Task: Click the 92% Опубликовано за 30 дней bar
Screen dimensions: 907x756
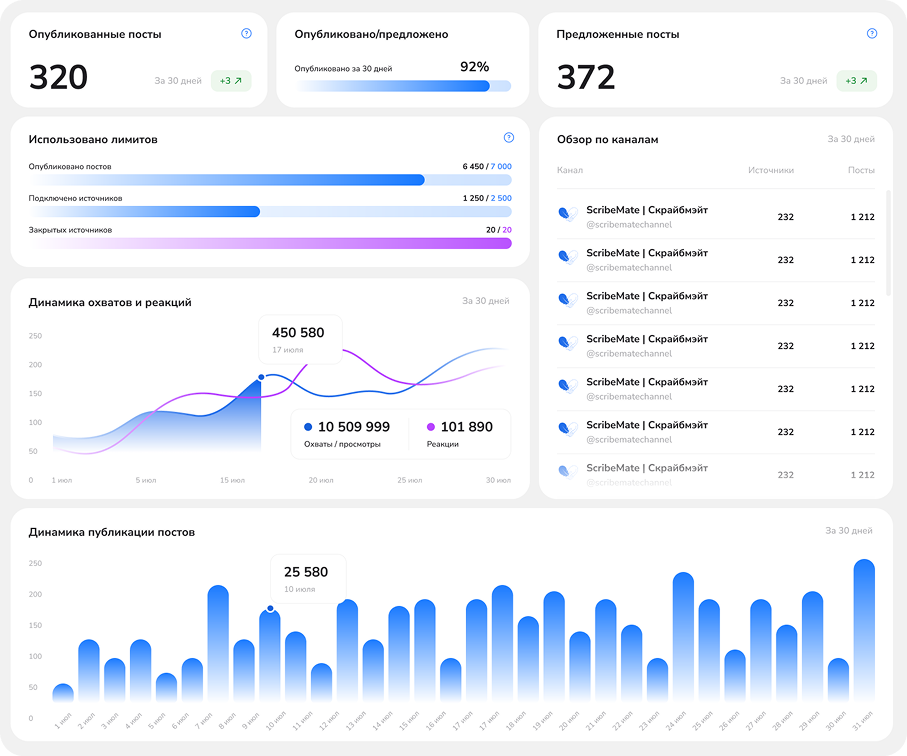Action: tap(403, 86)
